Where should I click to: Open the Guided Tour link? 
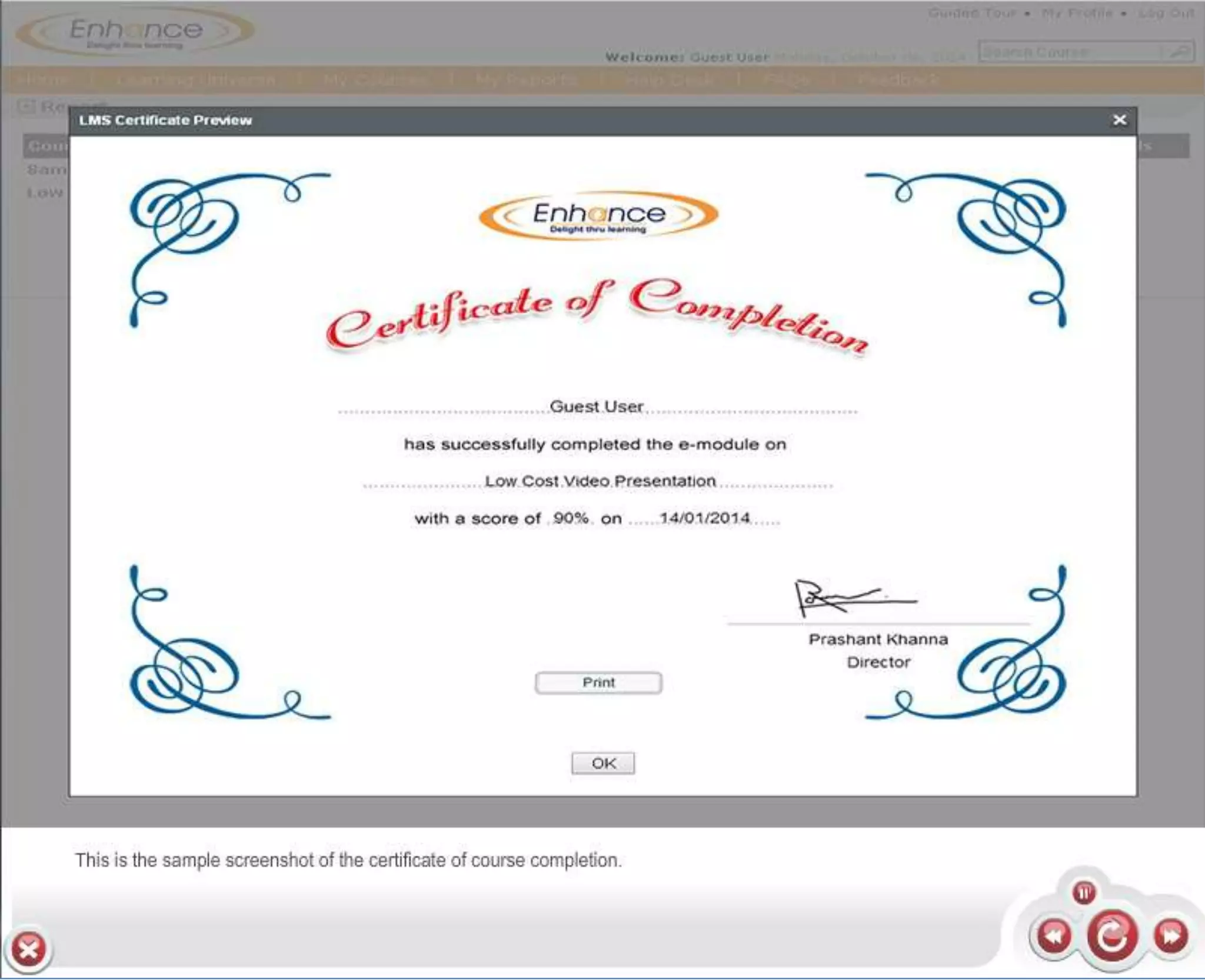click(x=972, y=13)
